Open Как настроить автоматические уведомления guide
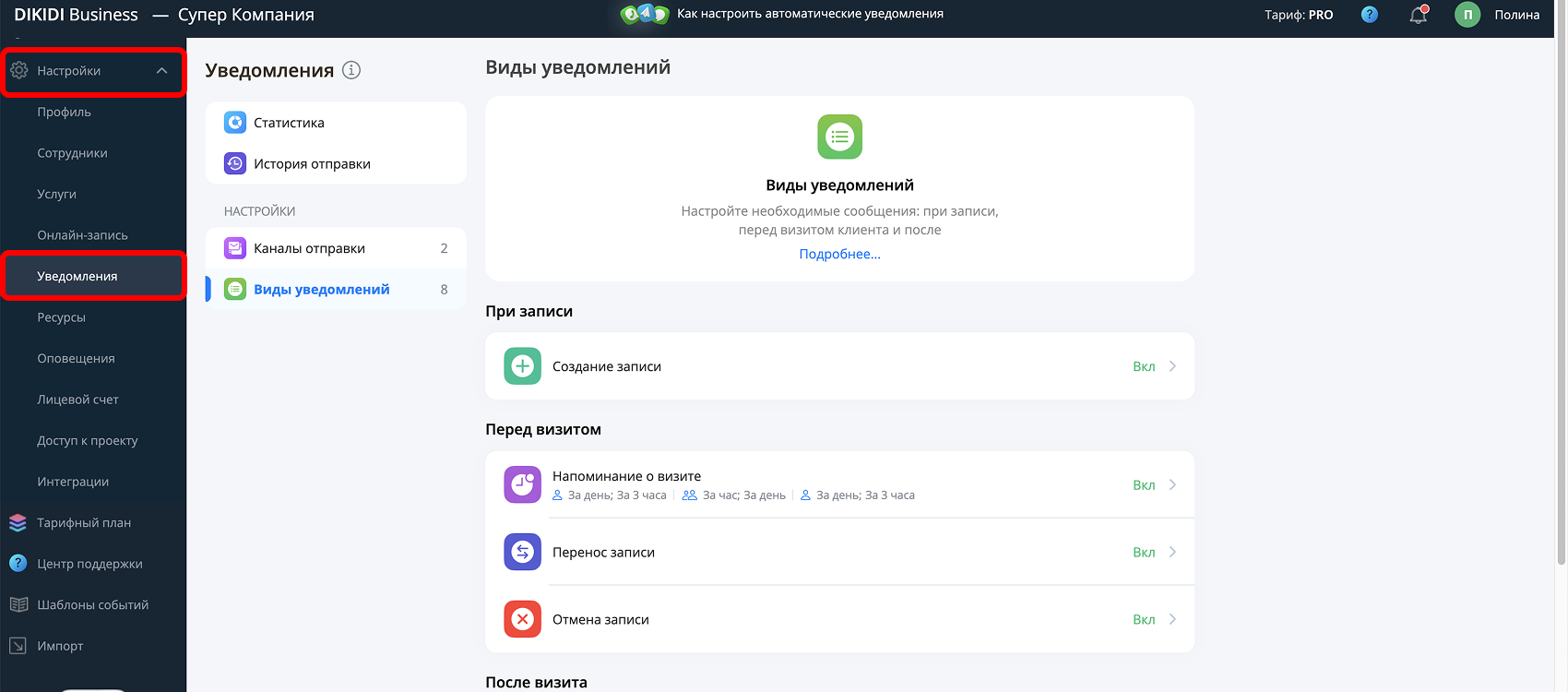Screen dimensions: 1568x692 coord(810,14)
